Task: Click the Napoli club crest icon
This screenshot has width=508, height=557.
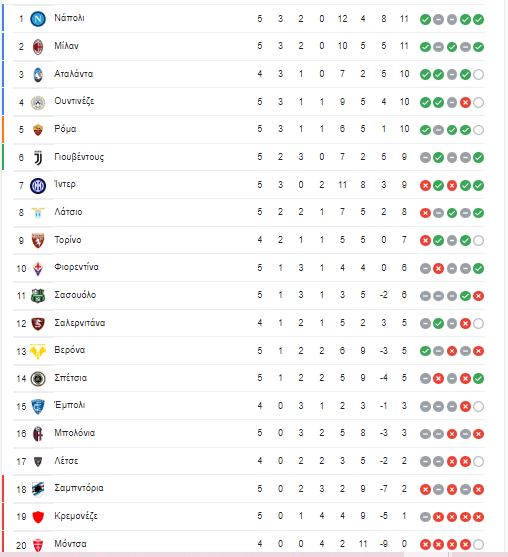Action: coord(38,19)
